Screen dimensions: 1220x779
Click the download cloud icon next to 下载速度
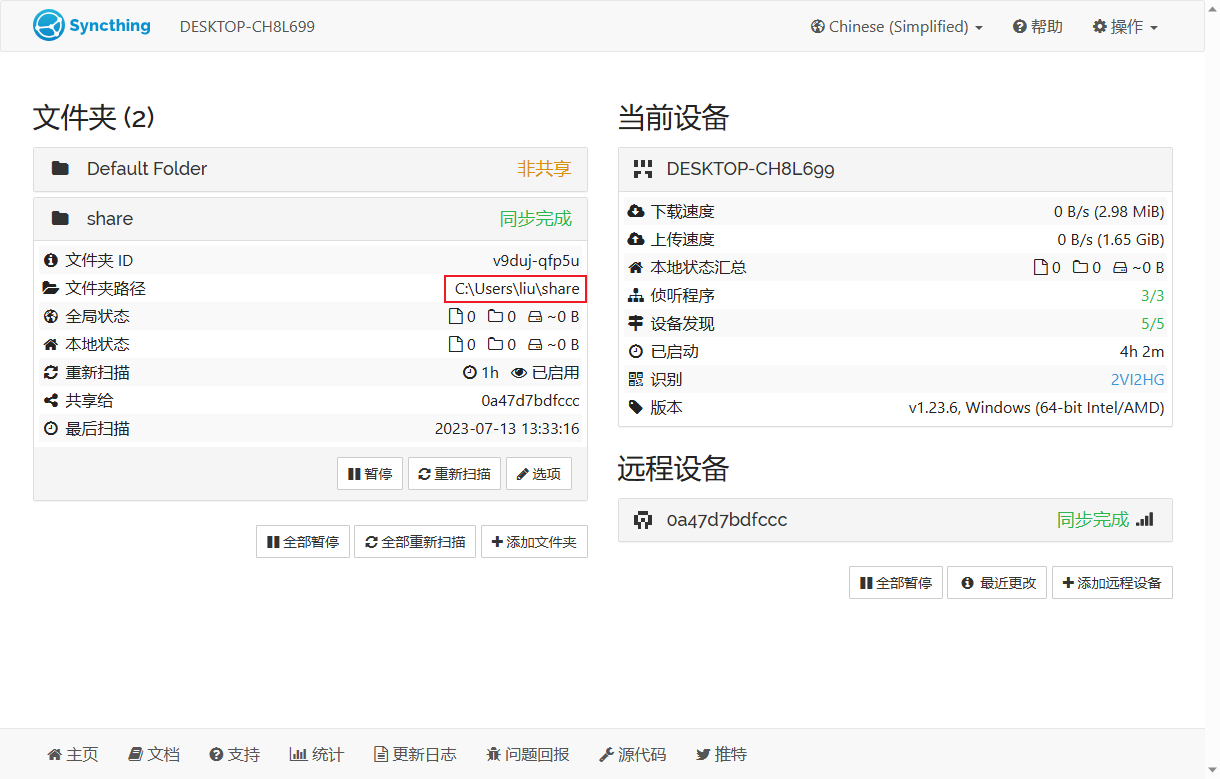pos(636,212)
